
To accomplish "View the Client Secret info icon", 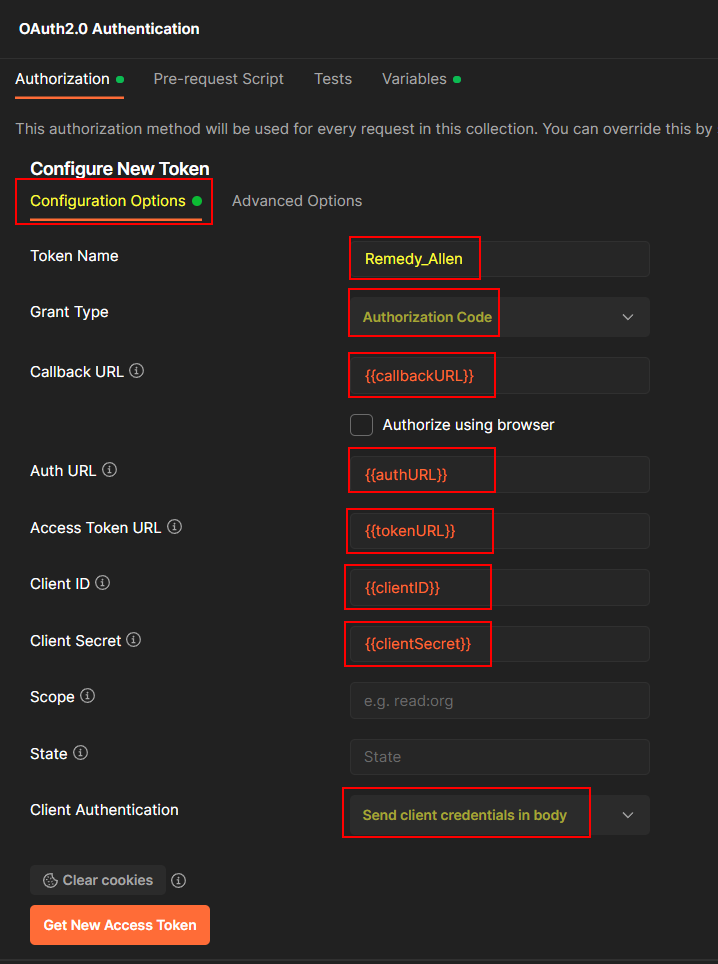I will click(x=133, y=640).
